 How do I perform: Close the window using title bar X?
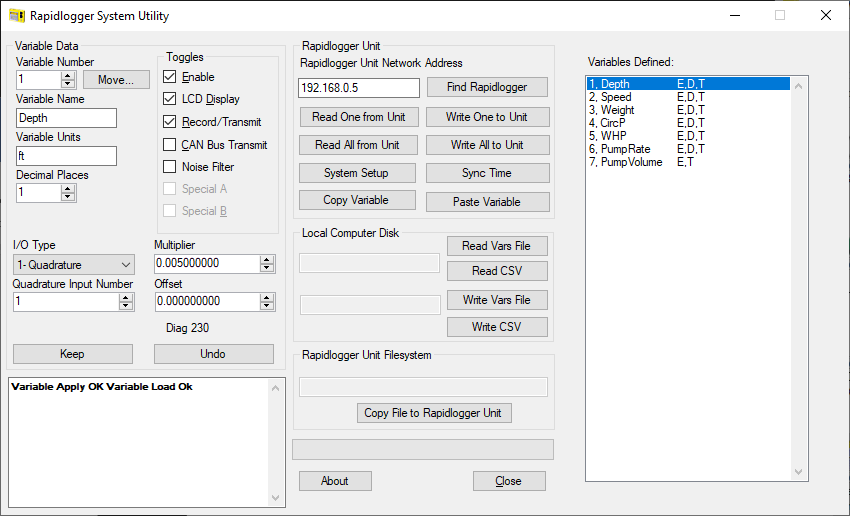click(826, 16)
